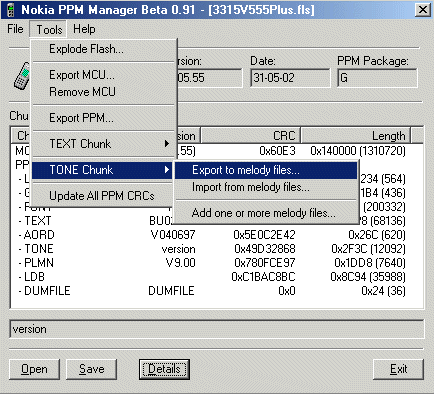Click CRC value 0x60E3
Viewport: 434px width, 394px height.
tap(277, 151)
